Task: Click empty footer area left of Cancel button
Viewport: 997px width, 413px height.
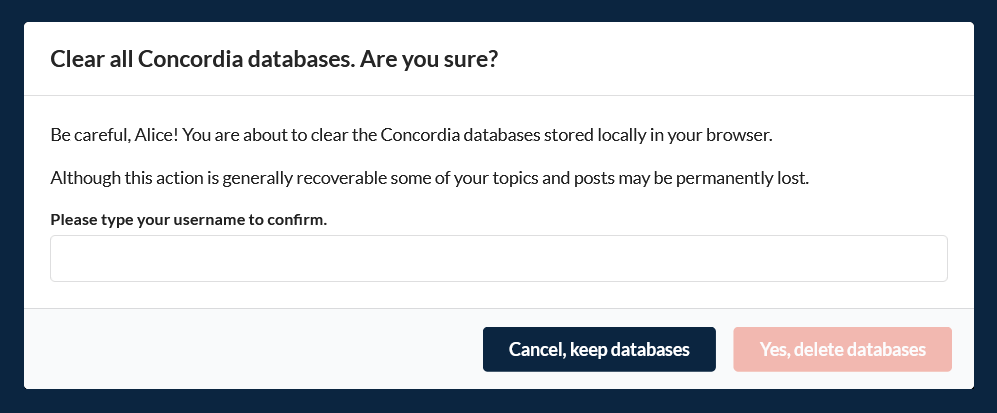Action: 250,350
